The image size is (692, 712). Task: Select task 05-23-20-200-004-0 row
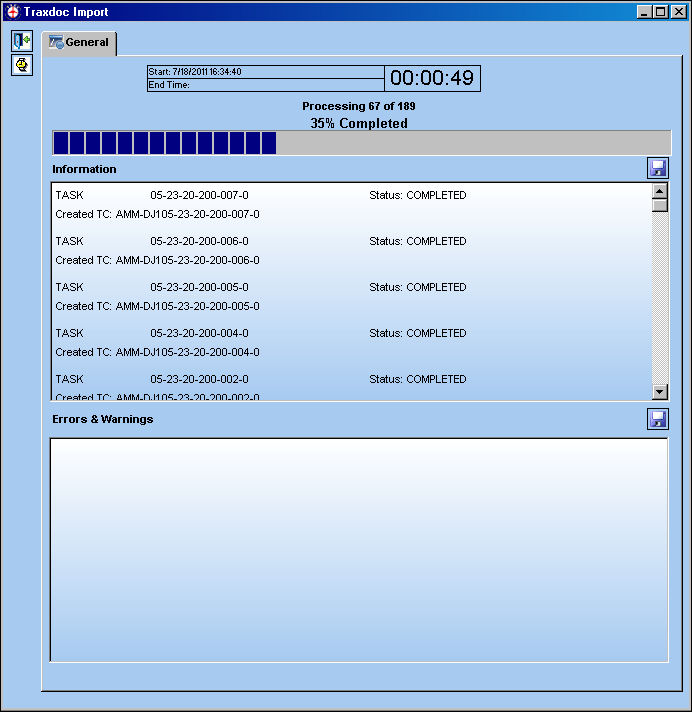261,333
